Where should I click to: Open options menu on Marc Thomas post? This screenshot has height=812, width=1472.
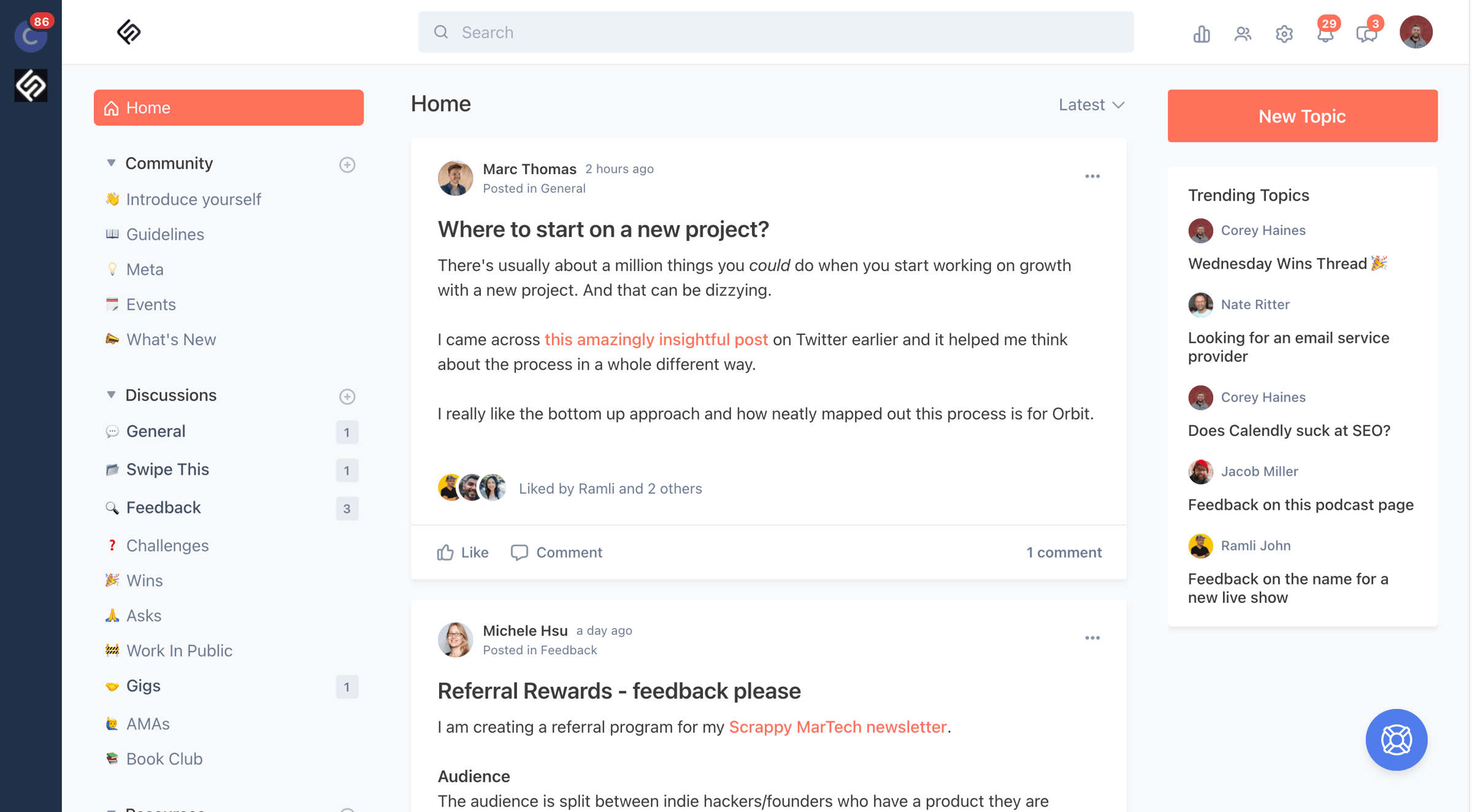pos(1092,177)
